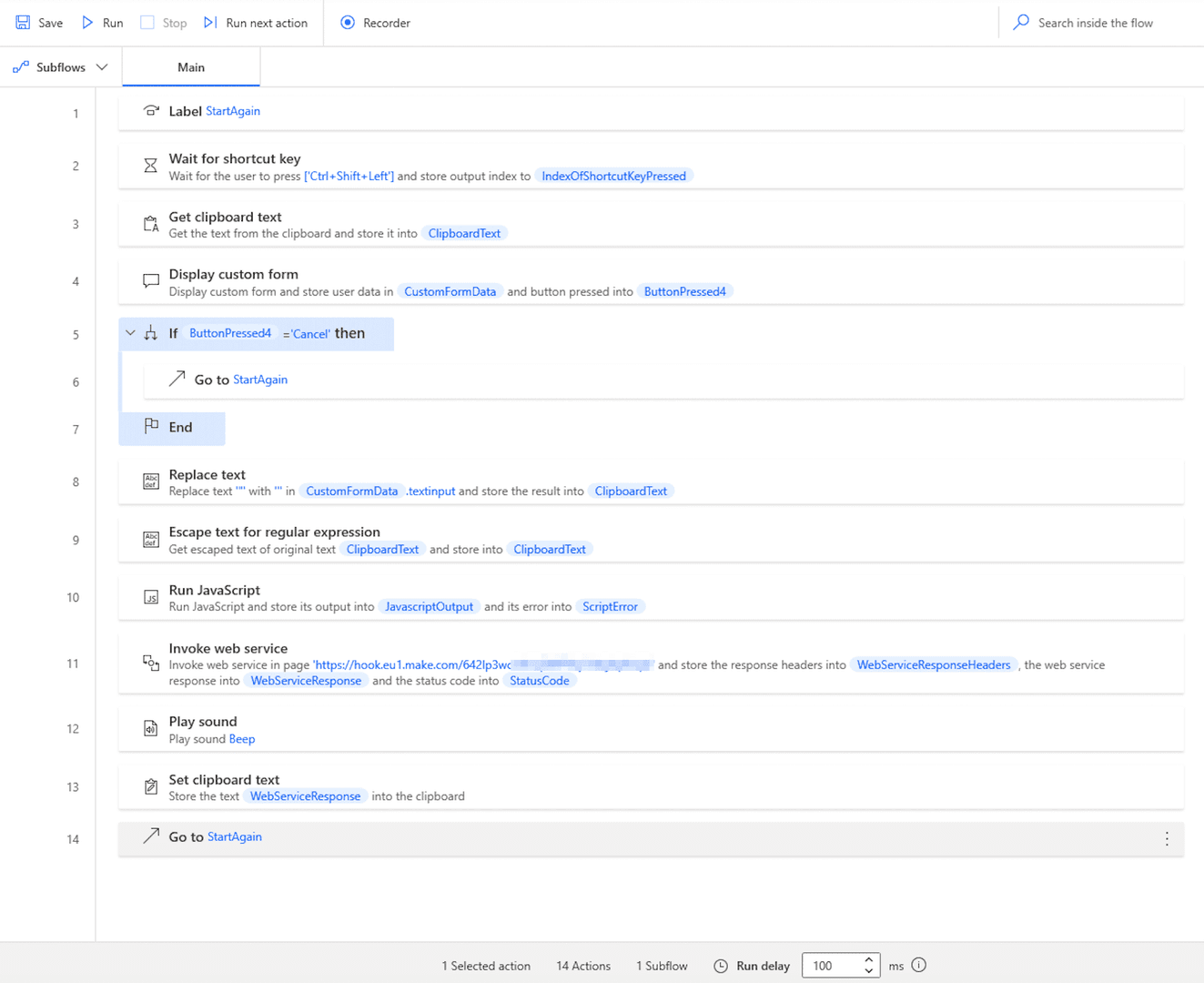
Task: Click the Subflows branch icon
Action: (x=20, y=66)
